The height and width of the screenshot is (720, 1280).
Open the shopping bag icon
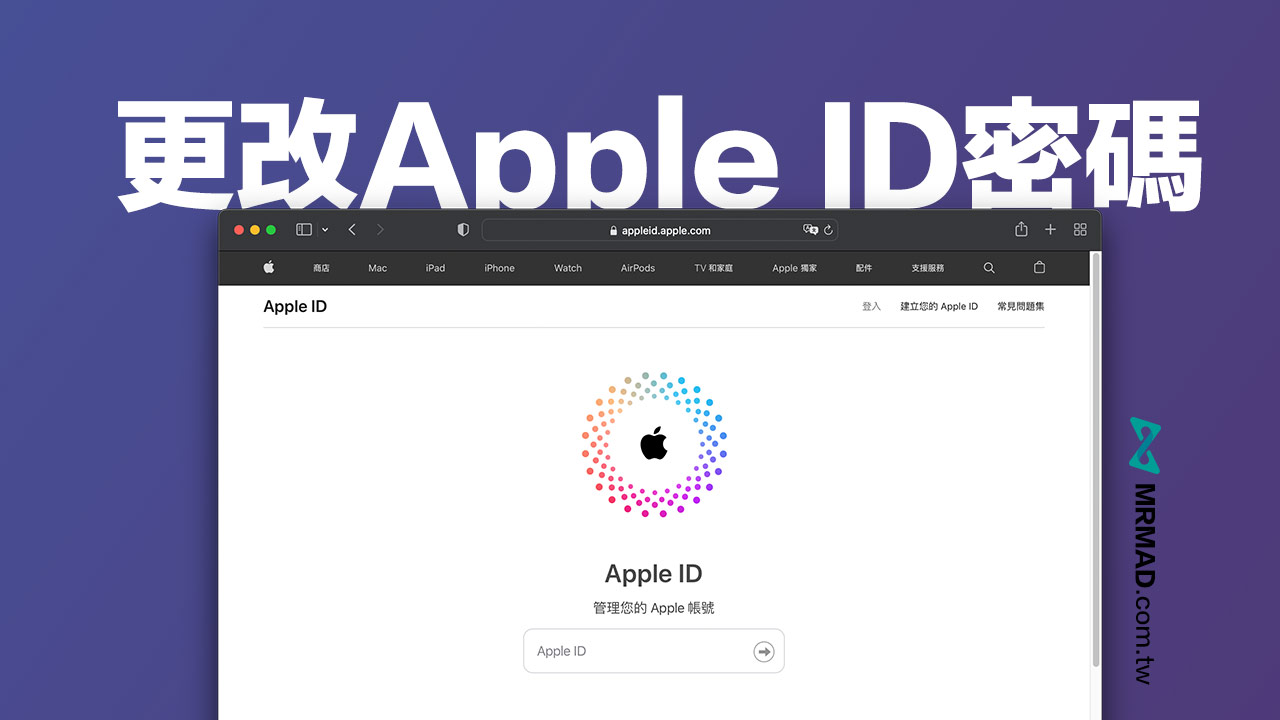tap(1039, 267)
